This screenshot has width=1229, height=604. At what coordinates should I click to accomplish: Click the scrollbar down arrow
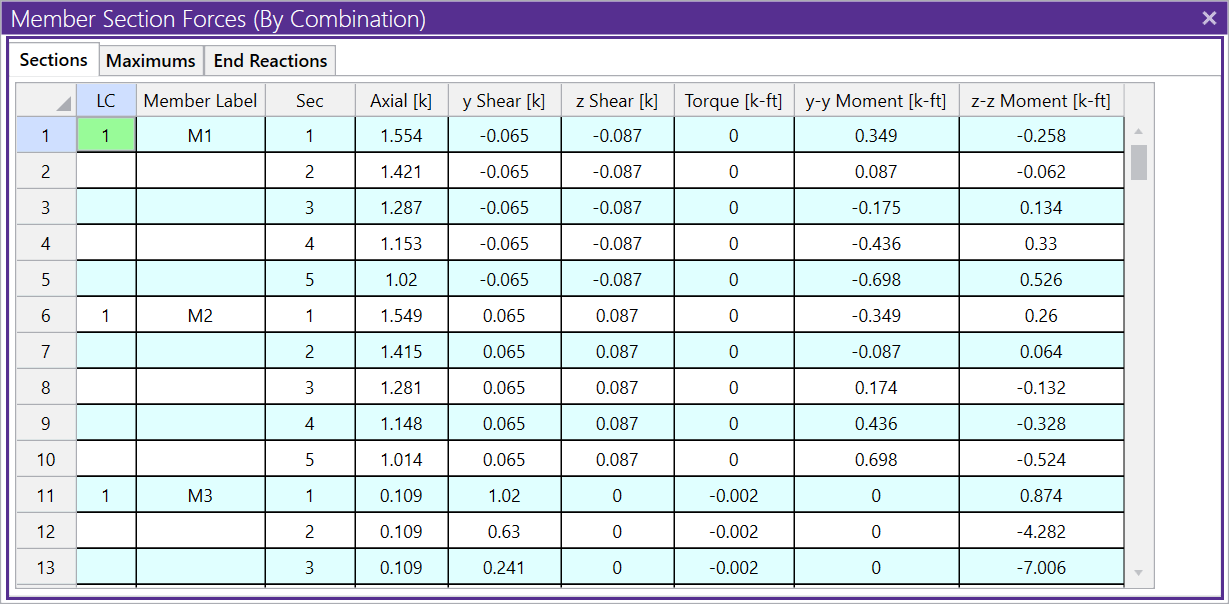click(x=1138, y=573)
